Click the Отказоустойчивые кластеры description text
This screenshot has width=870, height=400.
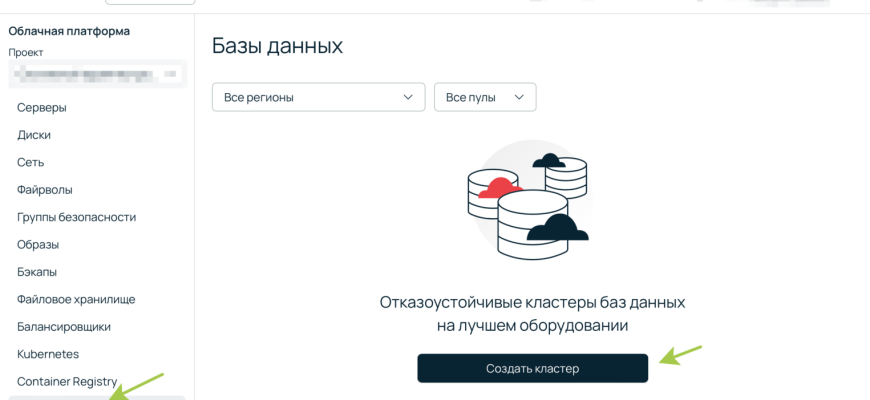tap(532, 313)
